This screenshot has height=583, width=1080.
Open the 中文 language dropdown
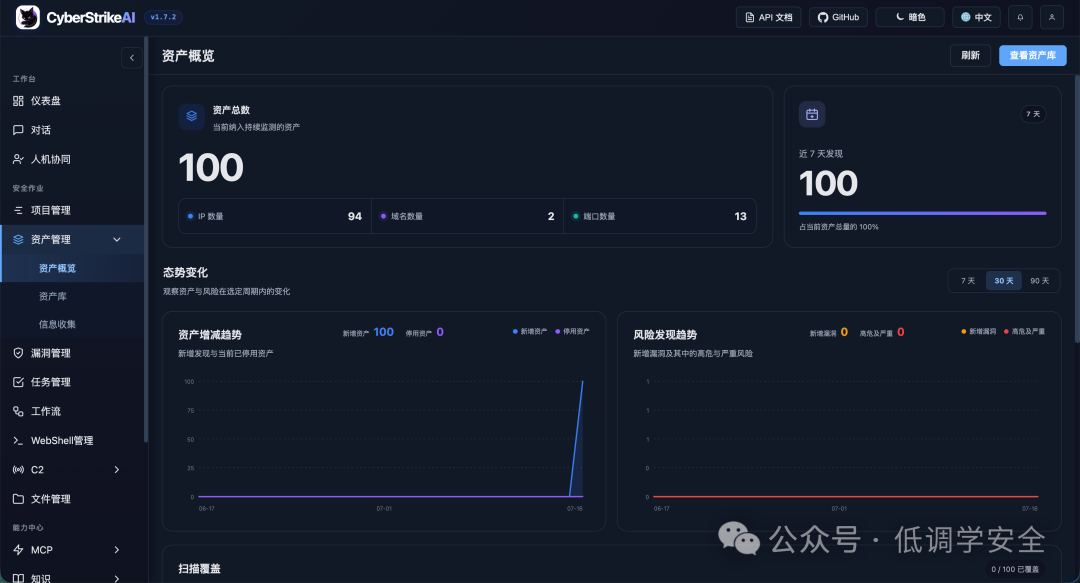976,17
